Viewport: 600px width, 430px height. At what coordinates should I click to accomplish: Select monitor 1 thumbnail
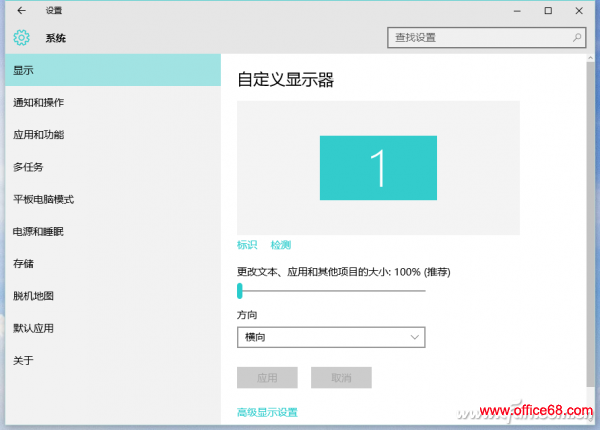tap(378, 168)
